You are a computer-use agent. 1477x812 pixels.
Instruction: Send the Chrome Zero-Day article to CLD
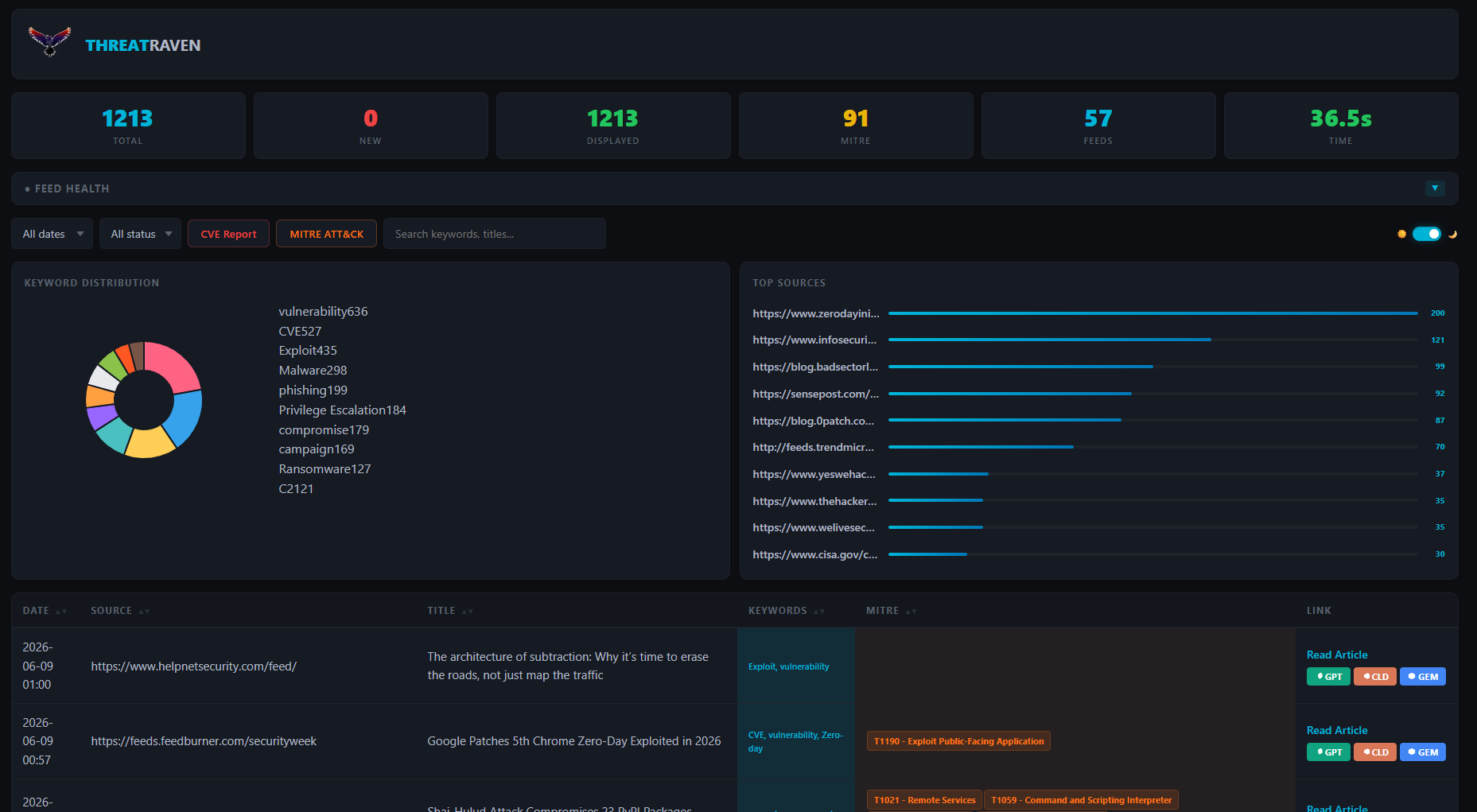(1375, 752)
